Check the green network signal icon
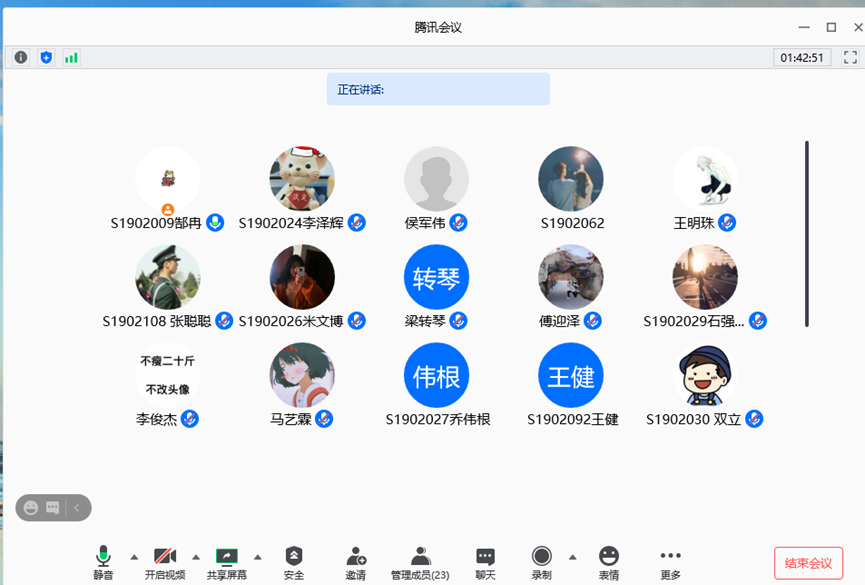The height and width of the screenshot is (585, 865). pos(71,57)
